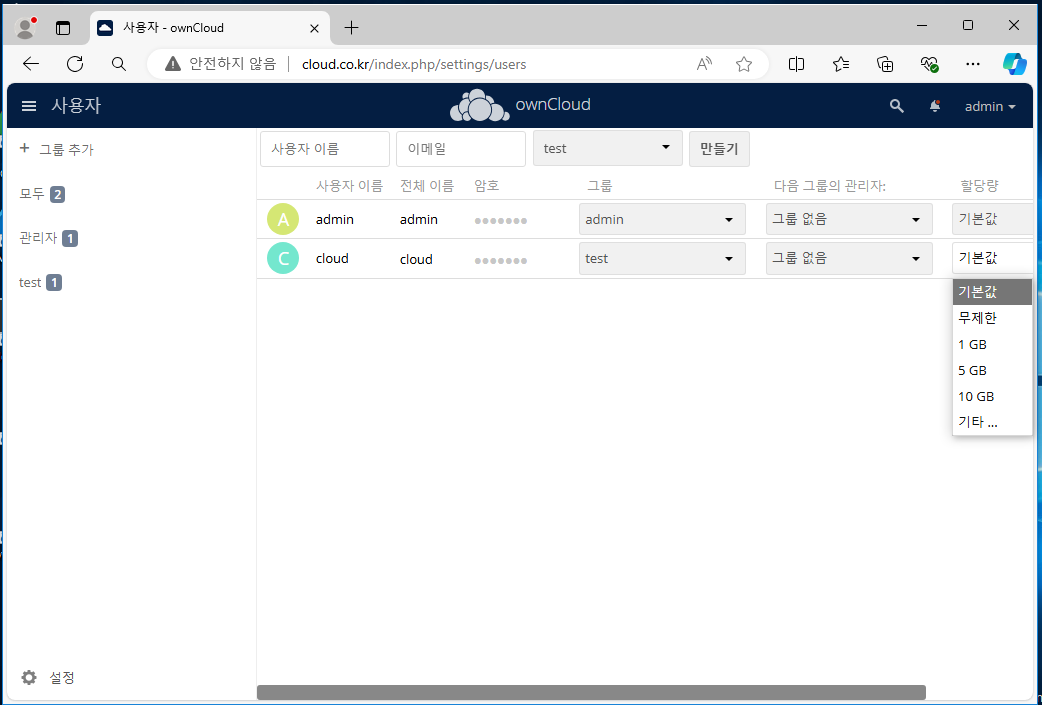Viewport: 1042px width, 705px height.
Task: Open the tab actions menu
Action: 63,28
